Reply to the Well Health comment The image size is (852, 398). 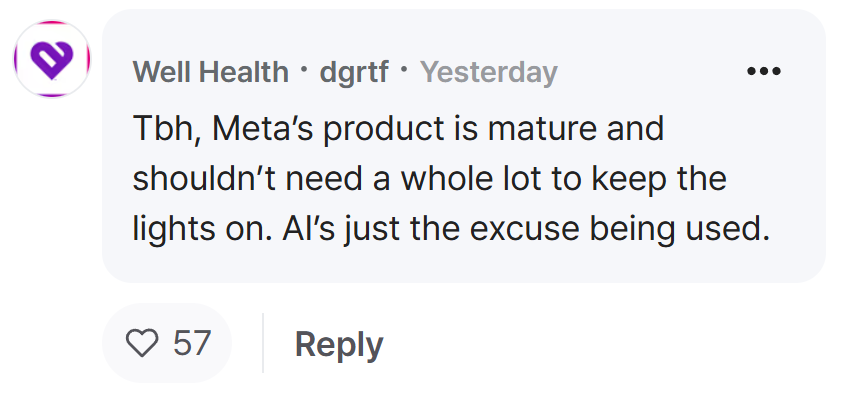pos(339,344)
